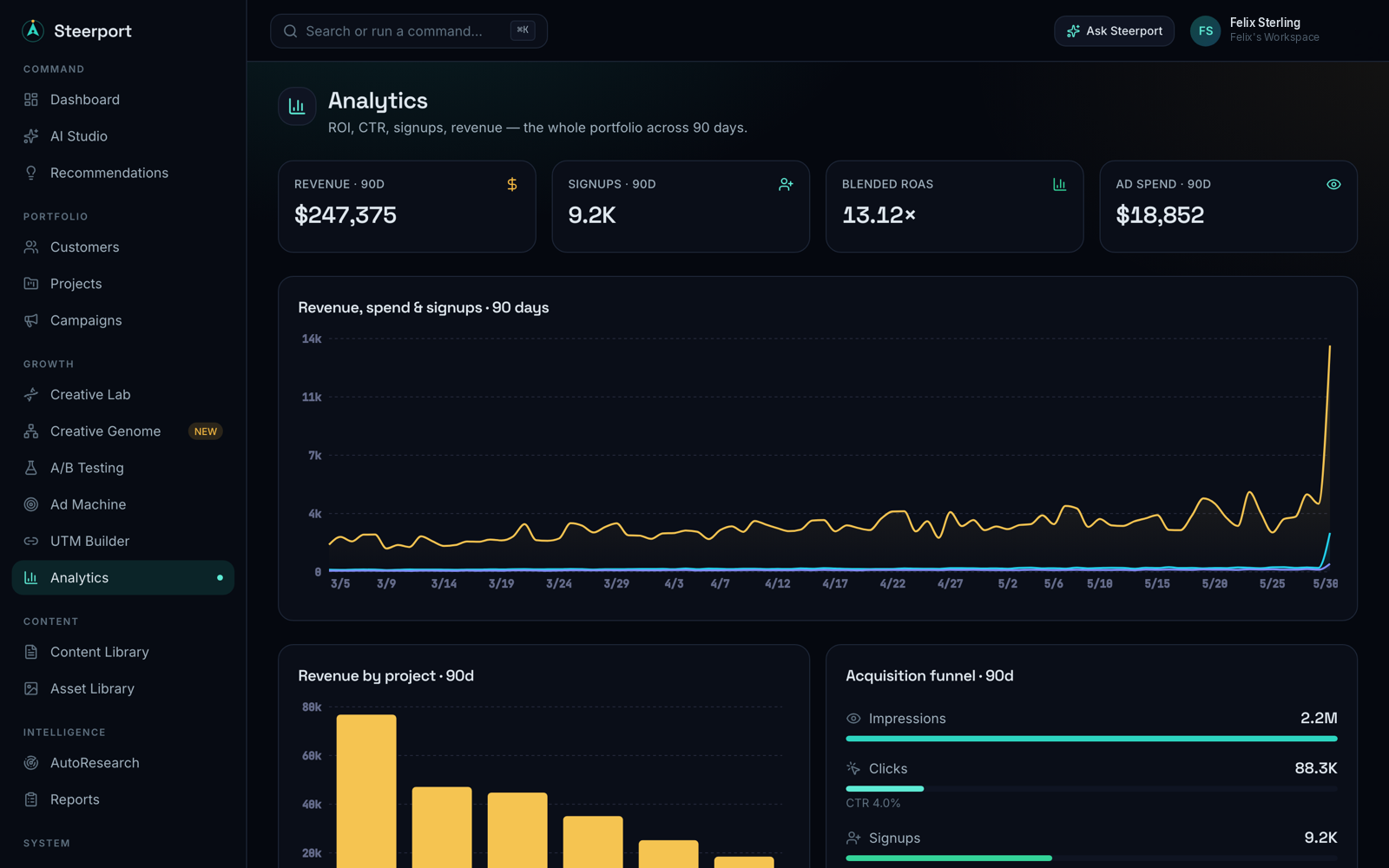Click the Customers people icon
This screenshot has height=868, width=1389.
pyautogui.click(x=31, y=247)
